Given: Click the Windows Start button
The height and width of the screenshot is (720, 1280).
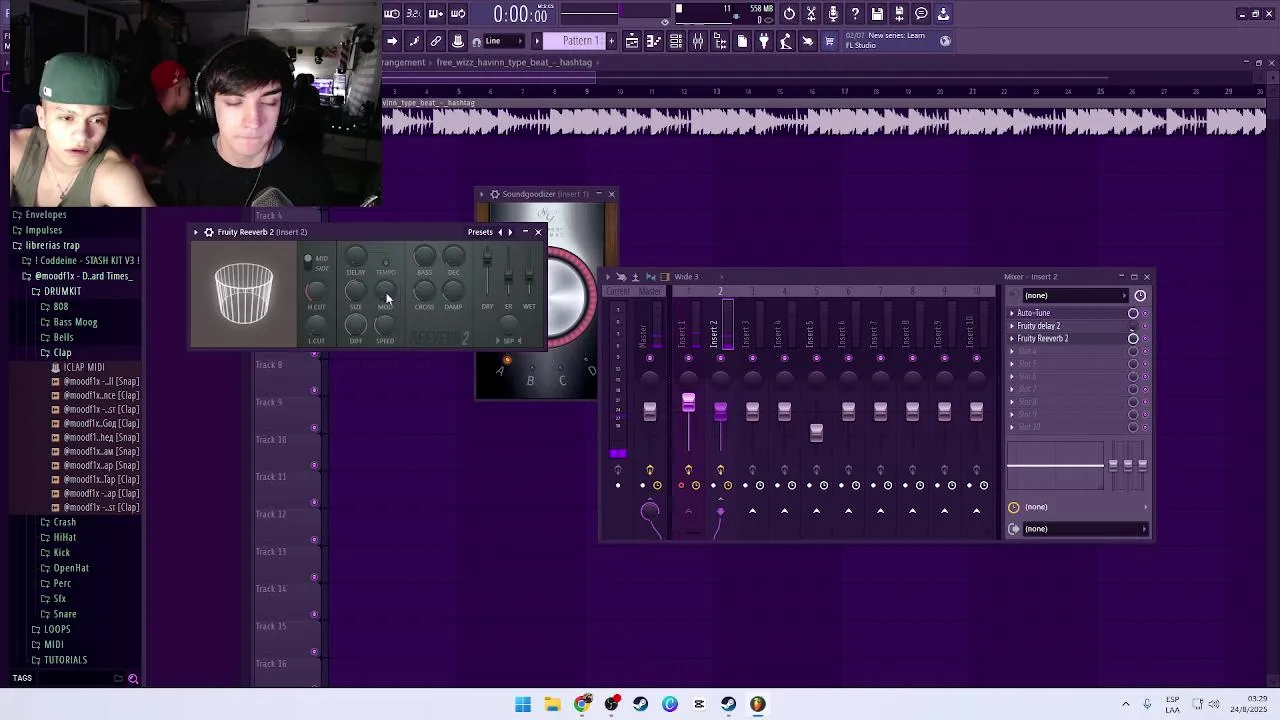Looking at the screenshot, I should click(523, 704).
